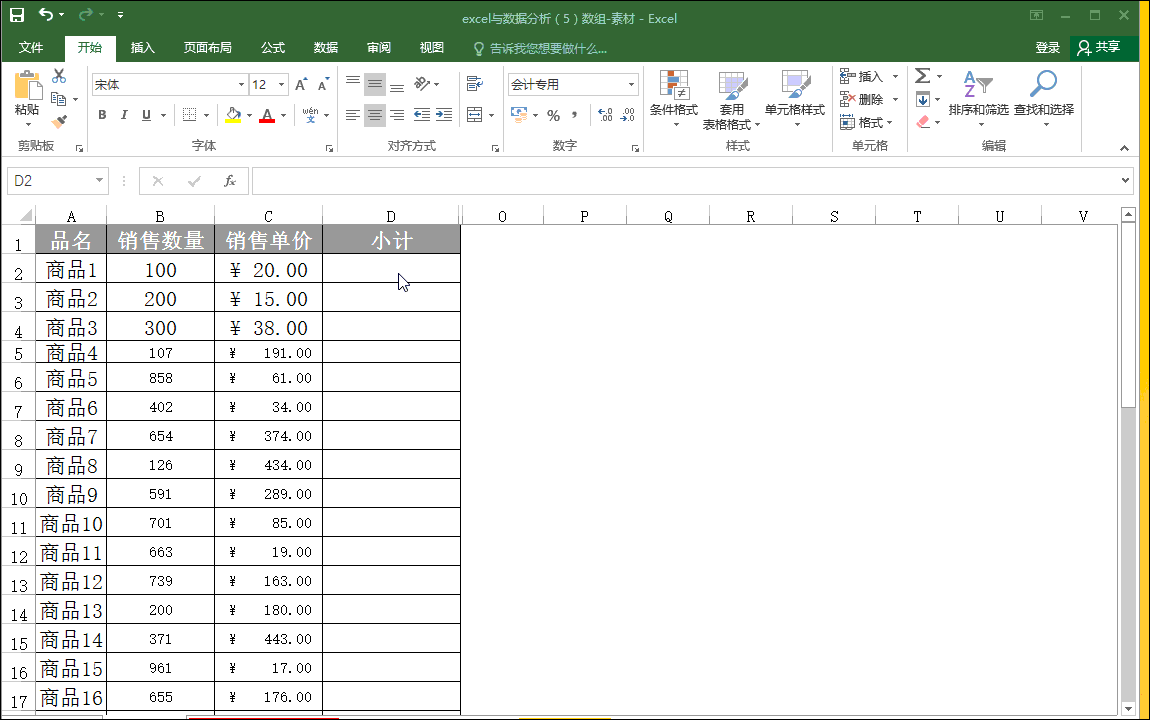Viewport: 1150px width, 720px height.
Task: Open Find and Select (查找和选择)
Action: pyautogui.click(x=1044, y=99)
